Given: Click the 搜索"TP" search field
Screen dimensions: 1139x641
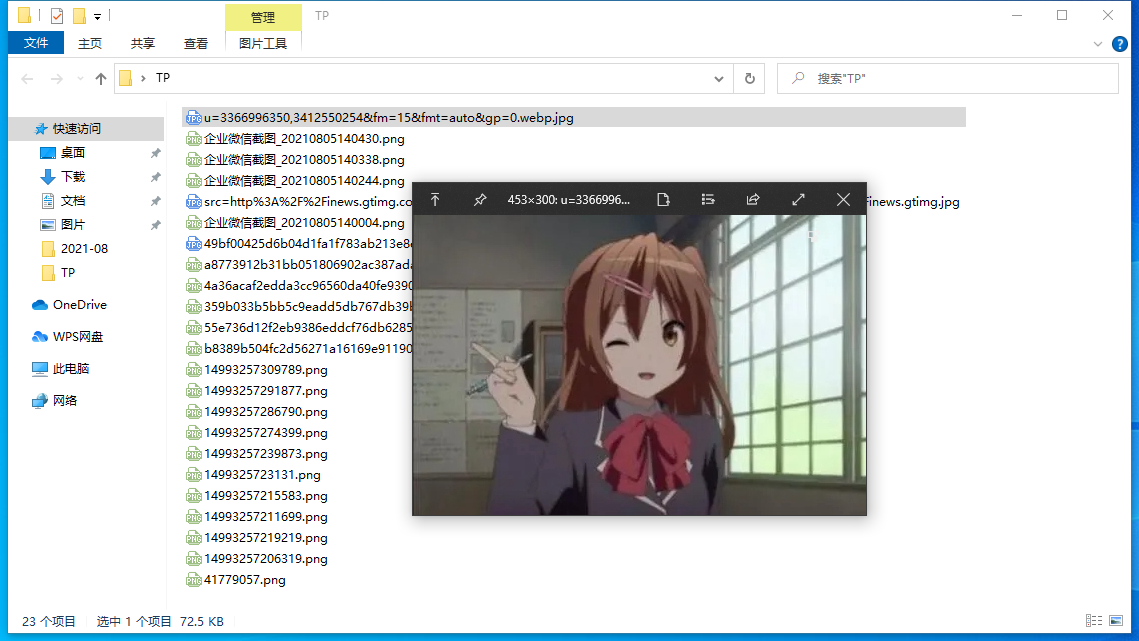Looking at the screenshot, I should click(948, 78).
